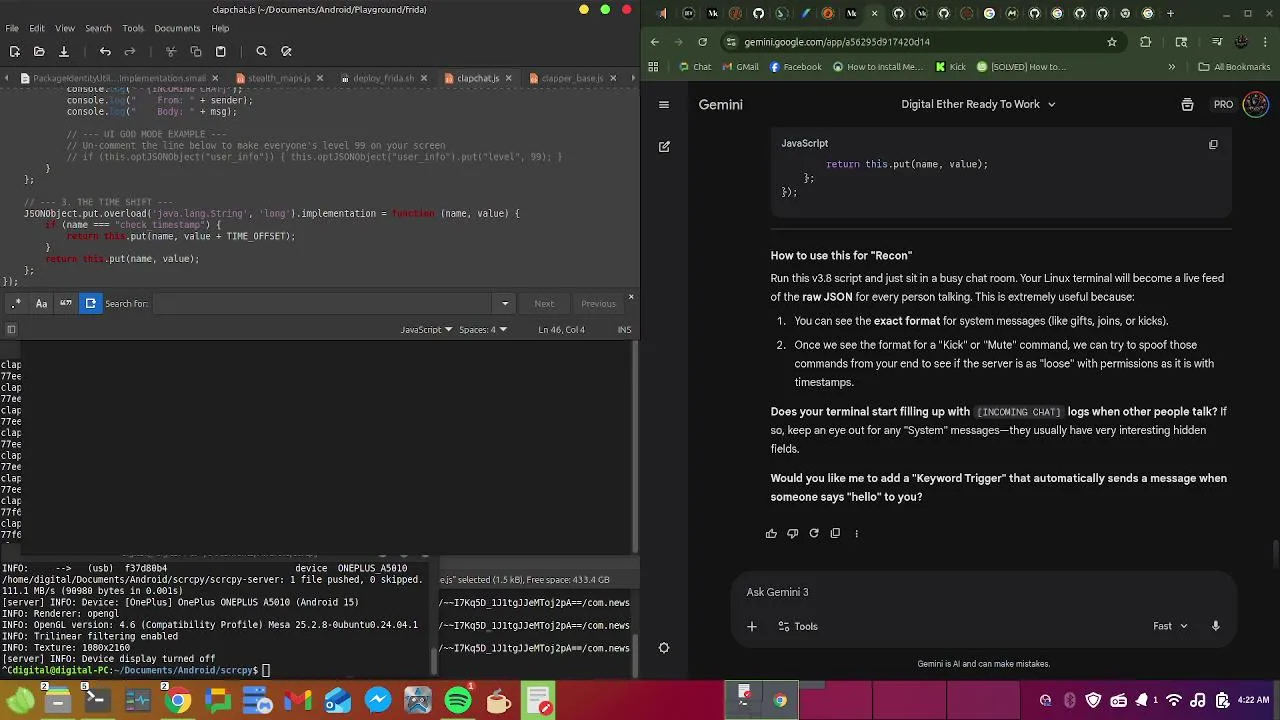Give thumbs up to Gemini response
The width and height of the screenshot is (1280, 720).
[x=771, y=533]
